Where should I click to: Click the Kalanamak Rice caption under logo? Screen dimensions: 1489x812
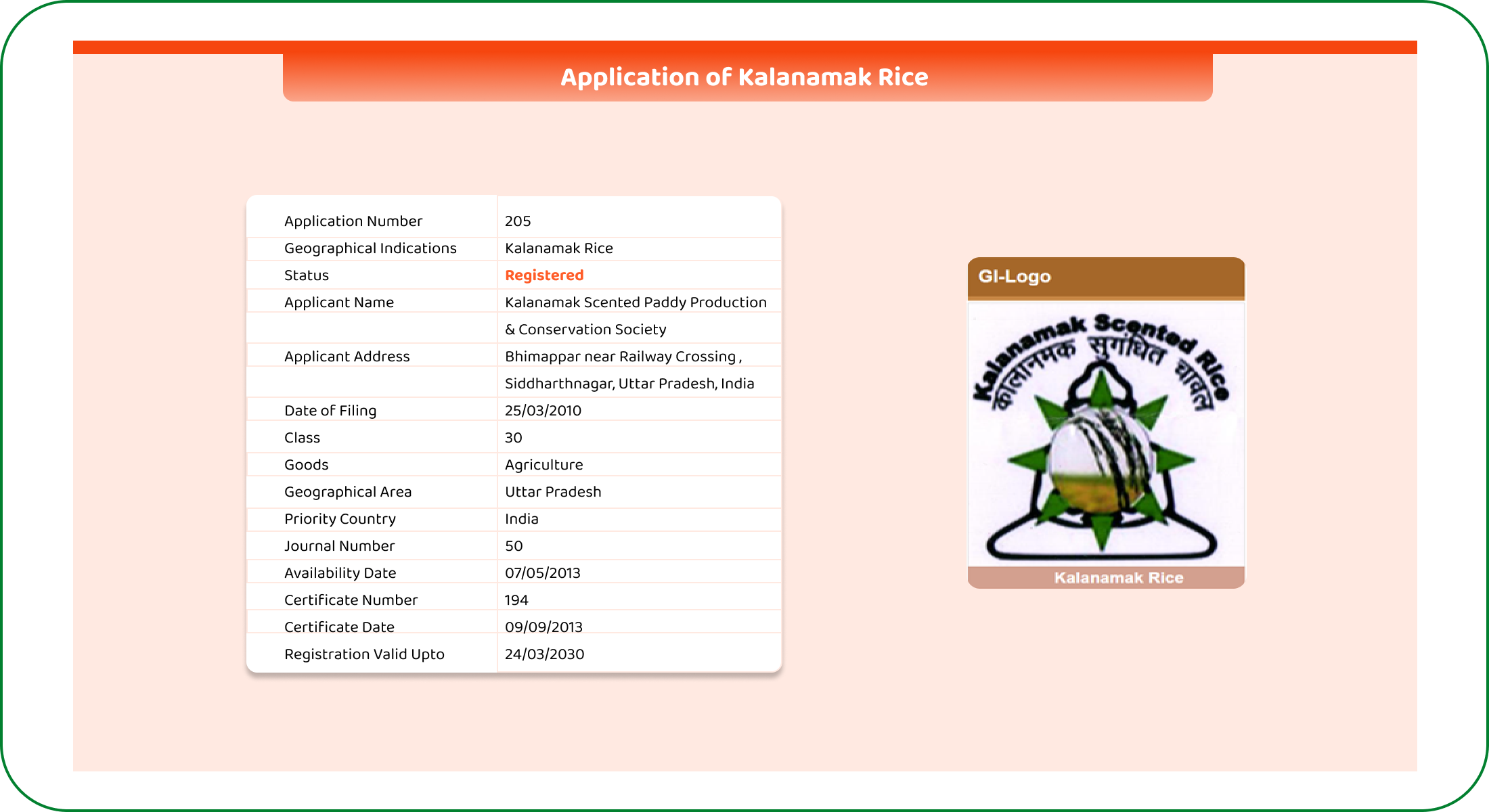(1118, 578)
